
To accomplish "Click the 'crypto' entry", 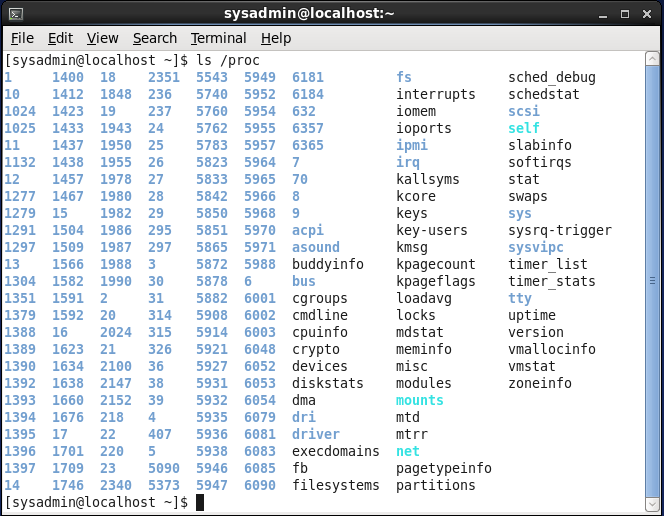I will [316, 350].
